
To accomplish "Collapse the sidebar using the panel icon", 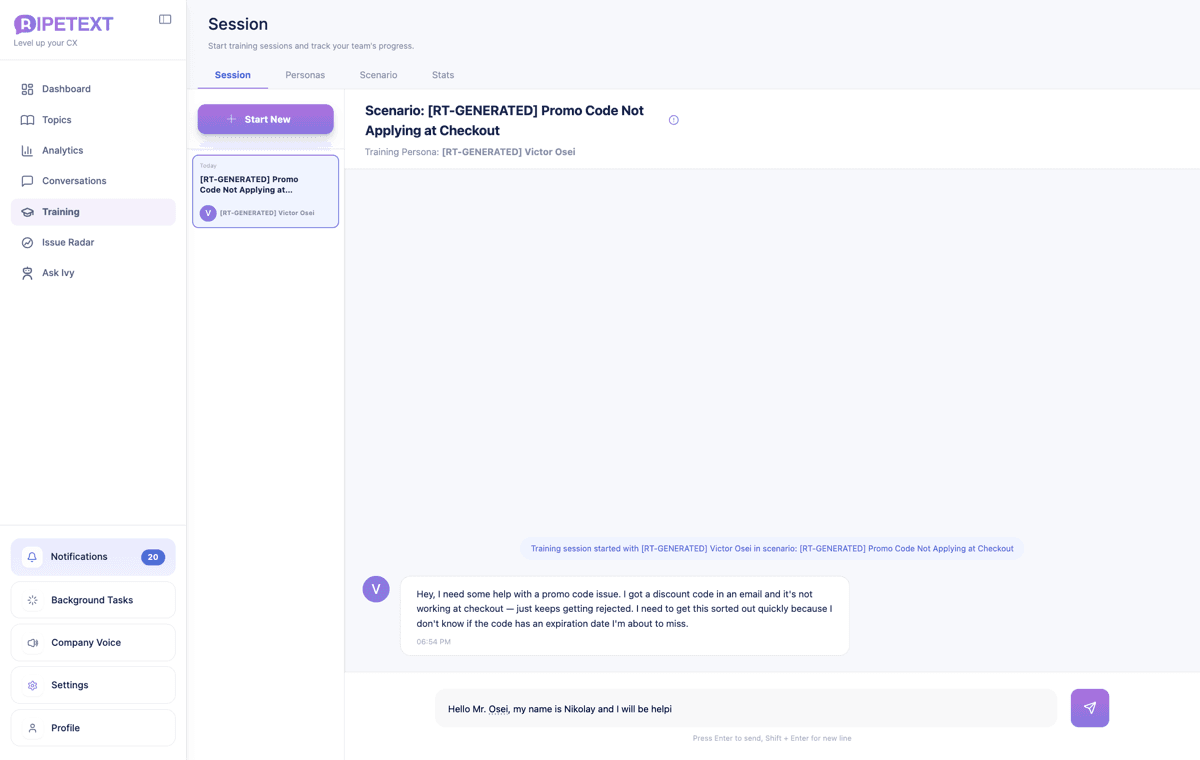I will point(164,18).
